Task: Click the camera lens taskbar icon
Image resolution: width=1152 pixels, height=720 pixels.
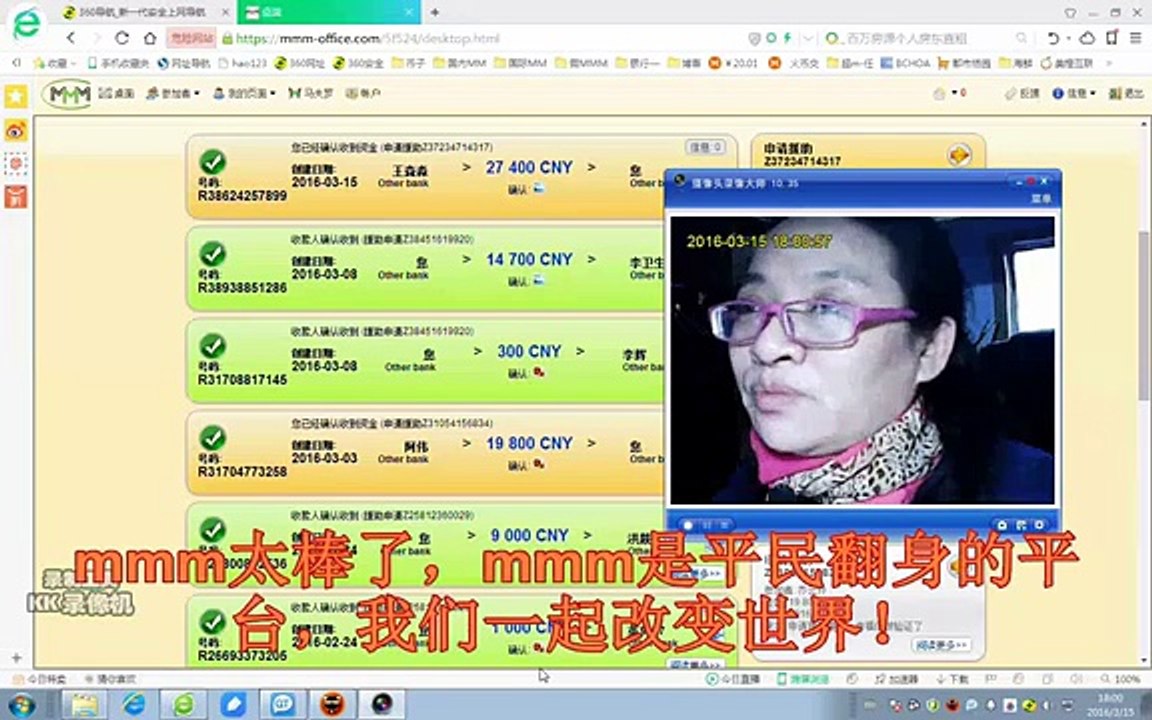Action: click(382, 705)
